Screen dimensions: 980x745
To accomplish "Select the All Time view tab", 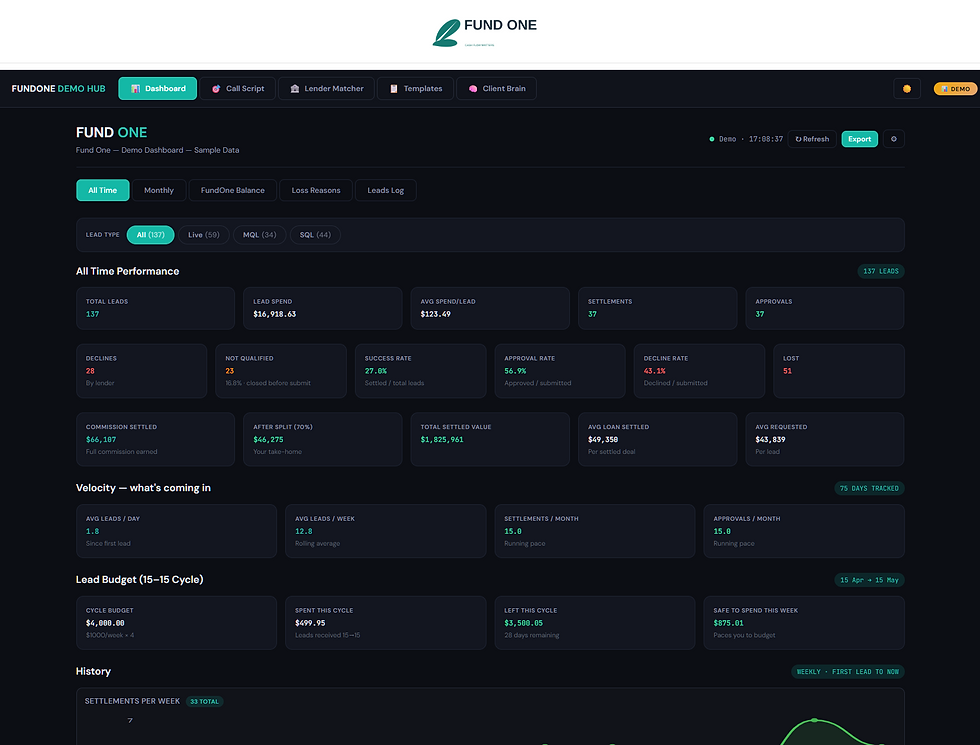I will (x=102, y=190).
